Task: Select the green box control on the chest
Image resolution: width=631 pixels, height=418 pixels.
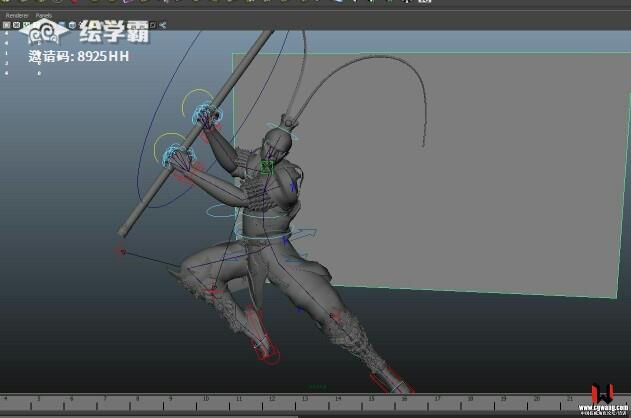Action: pos(266,168)
